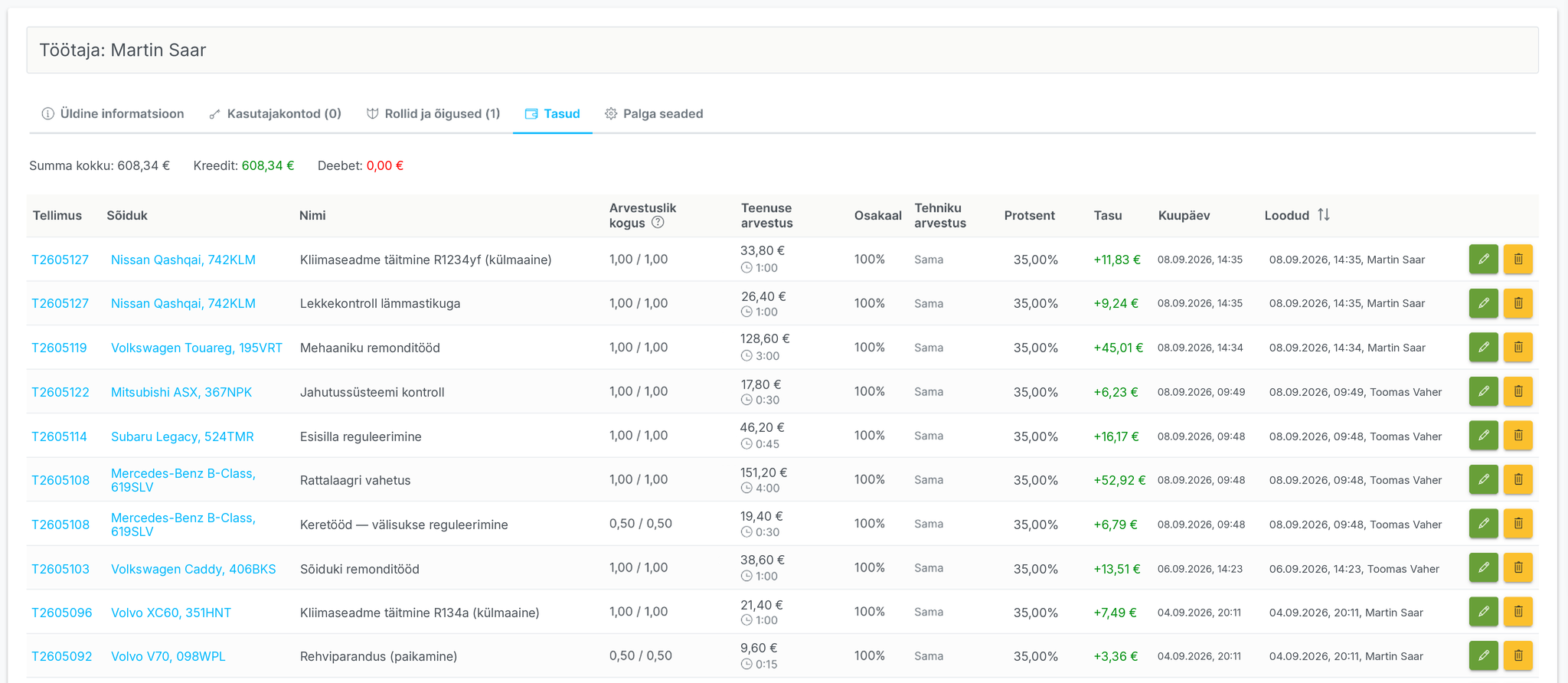Viewport: 1568px width, 683px height.
Task: Edit the Kliimaseadme täitmine R134a entry
Action: pyautogui.click(x=1483, y=612)
